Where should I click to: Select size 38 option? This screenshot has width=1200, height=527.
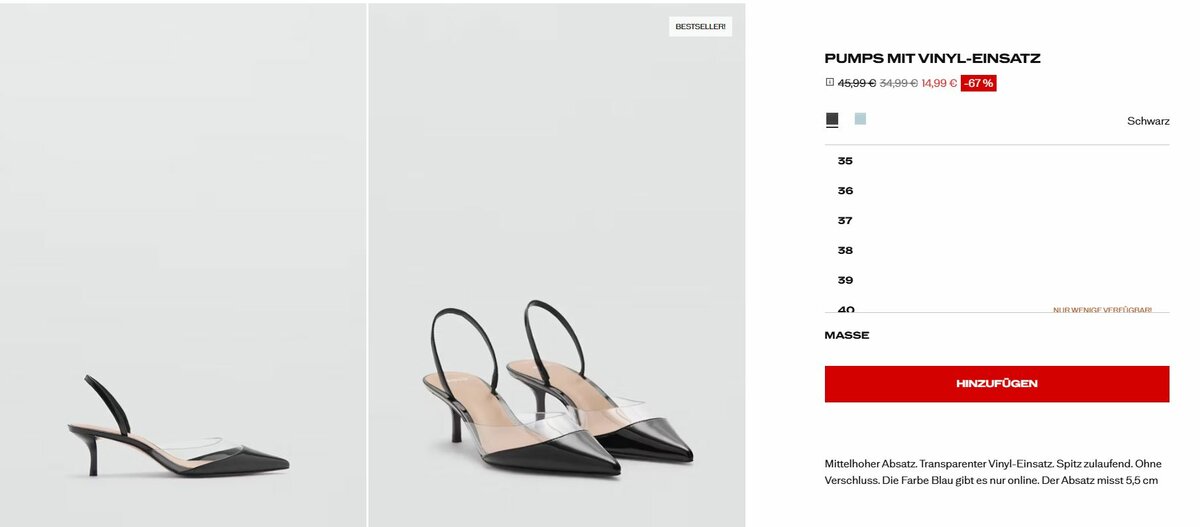point(846,251)
